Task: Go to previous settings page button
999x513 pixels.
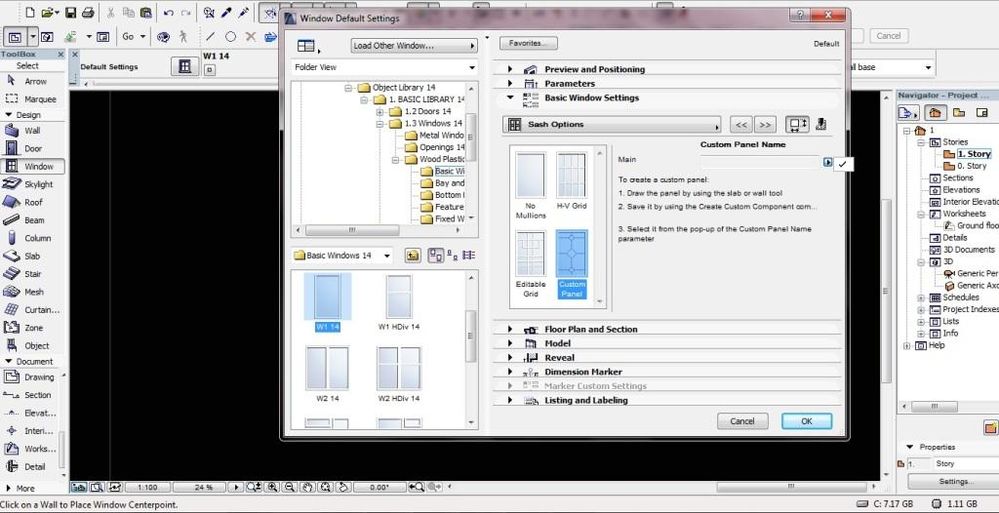Action: tap(741, 124)
